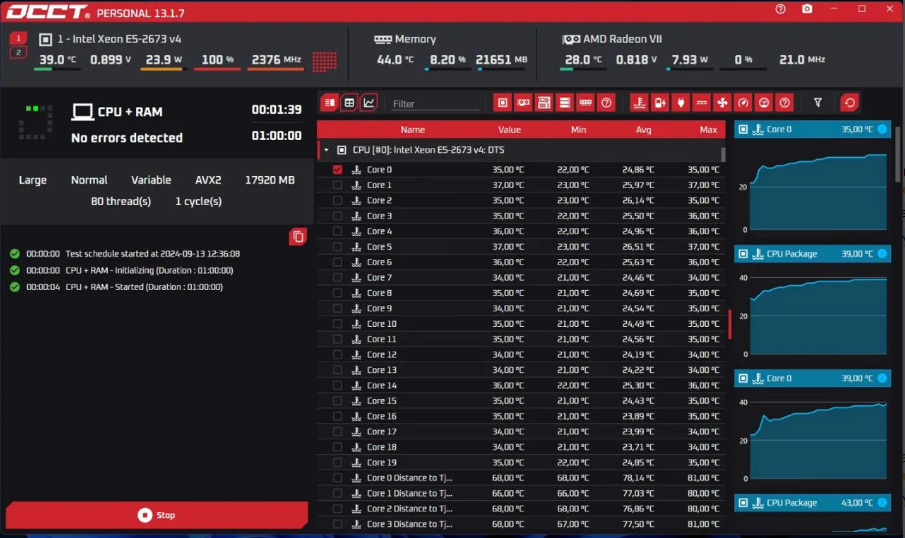This screenshot has height=538, width=905.
Task: Enable the Core 19 checkbox
Action: tap(338, 462)
